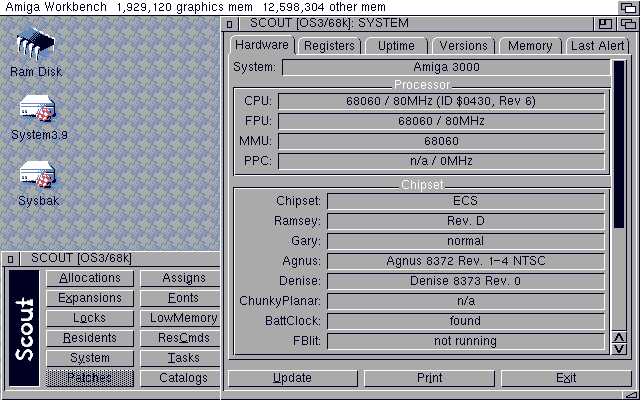Open the Fonts list
Viewport: 640px width, 400px height.
point(180,298)
